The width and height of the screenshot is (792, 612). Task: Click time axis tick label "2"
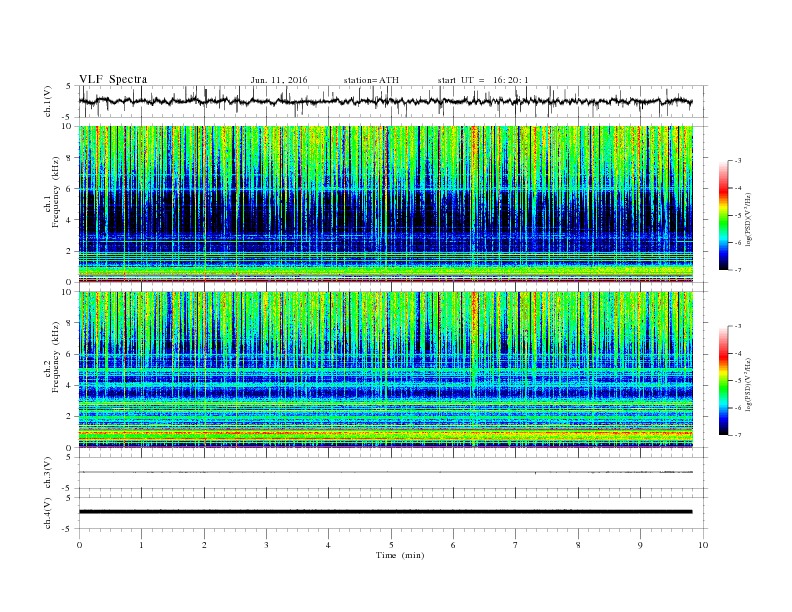204,545
